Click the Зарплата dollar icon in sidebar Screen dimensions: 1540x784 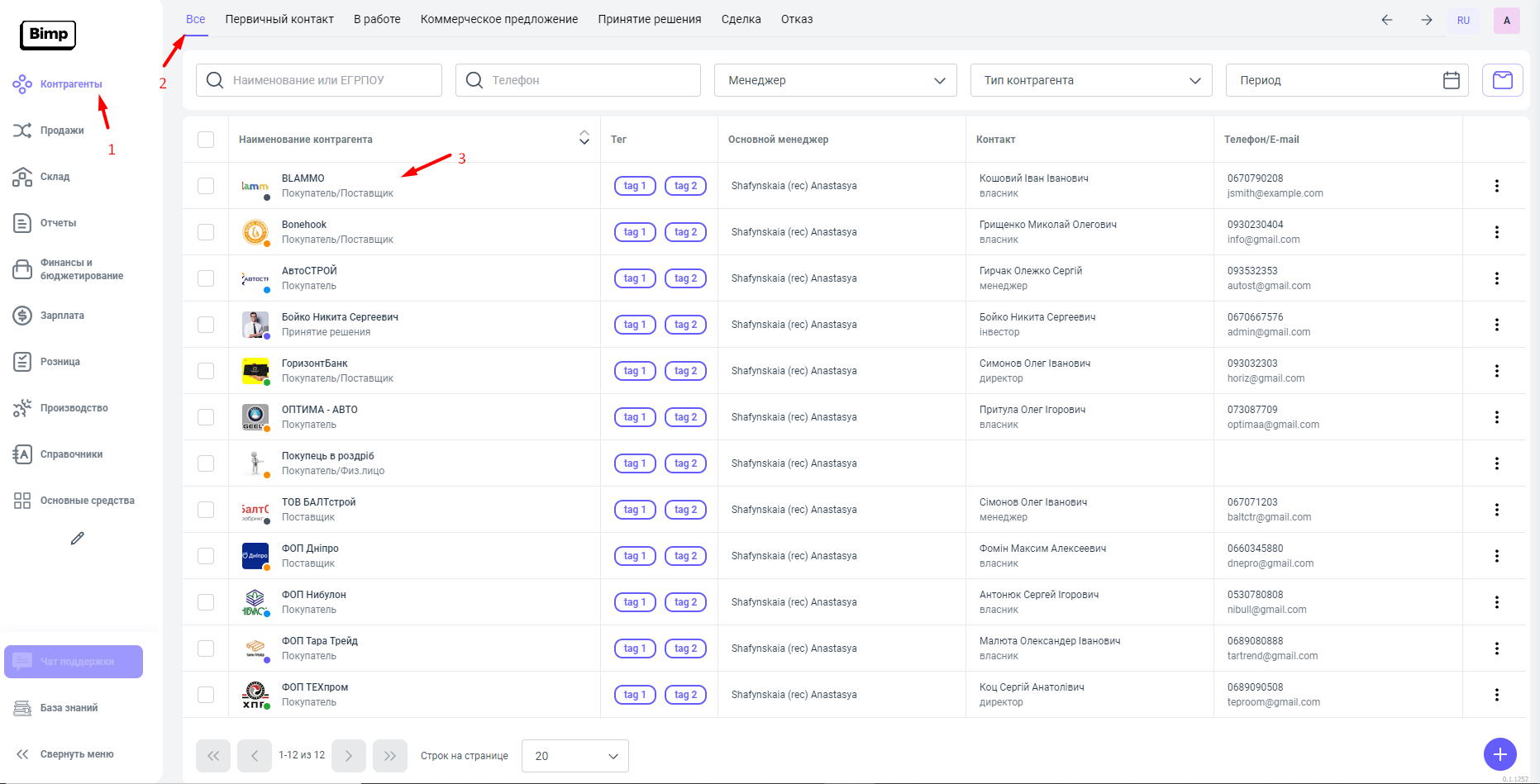click(x=22, y=316)
